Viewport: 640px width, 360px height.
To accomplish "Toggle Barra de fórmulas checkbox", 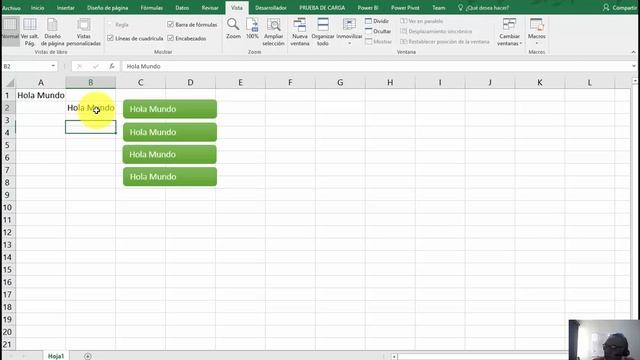I will tap(171, 24).
